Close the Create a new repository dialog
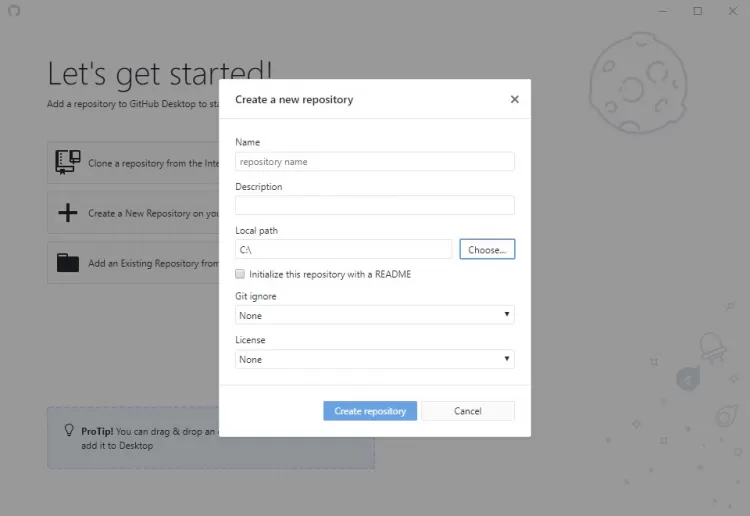 tap(514, 100)
